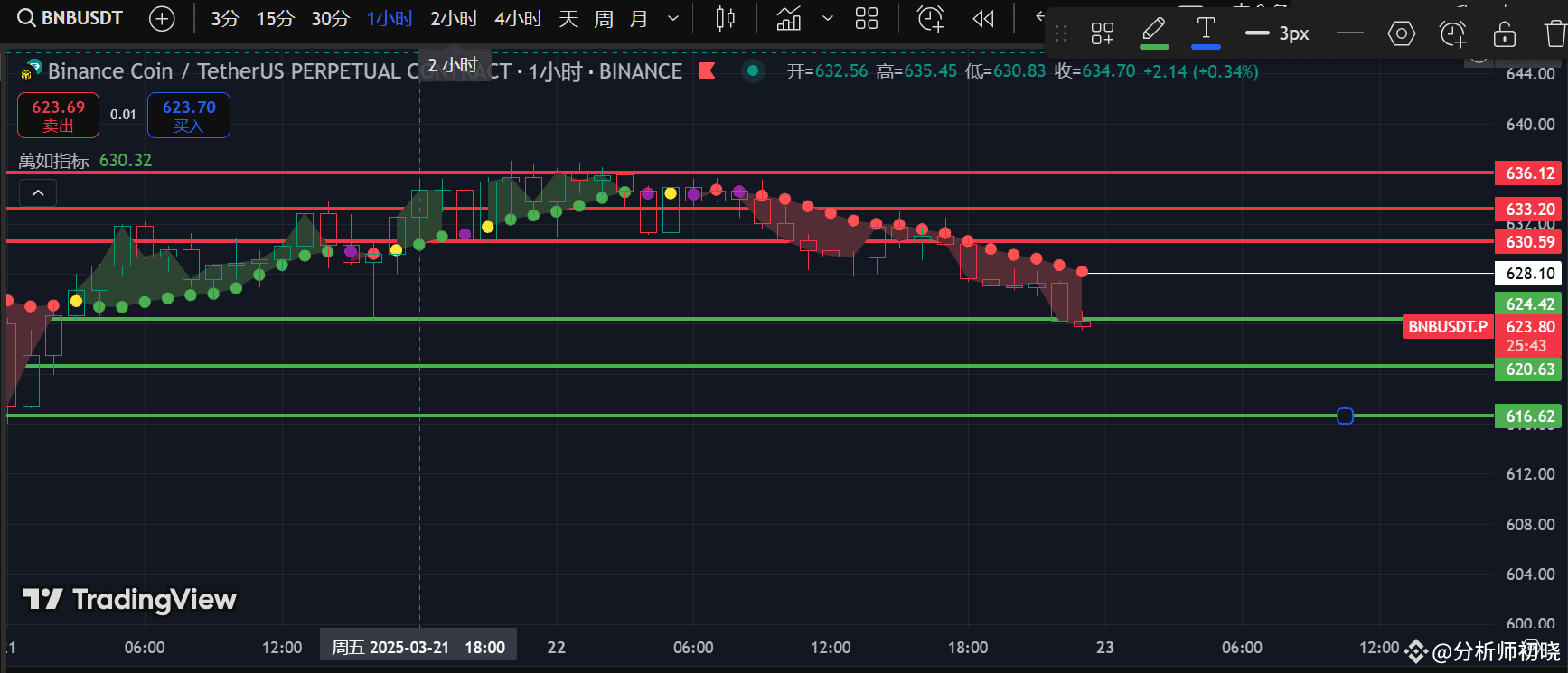
Task: Click the +2.14 (+0.34%) change value
Action: tap(1201, 71)
